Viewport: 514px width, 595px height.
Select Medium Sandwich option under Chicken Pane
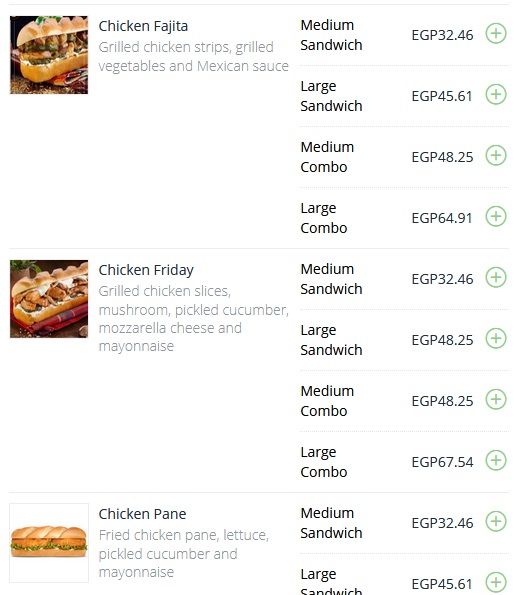point(331,523)
